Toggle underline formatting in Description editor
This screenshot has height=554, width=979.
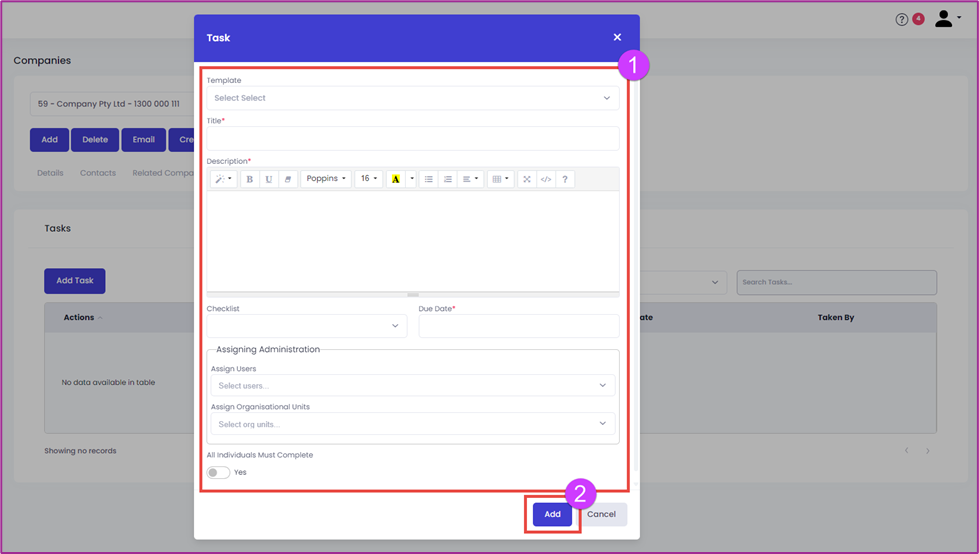268,179
